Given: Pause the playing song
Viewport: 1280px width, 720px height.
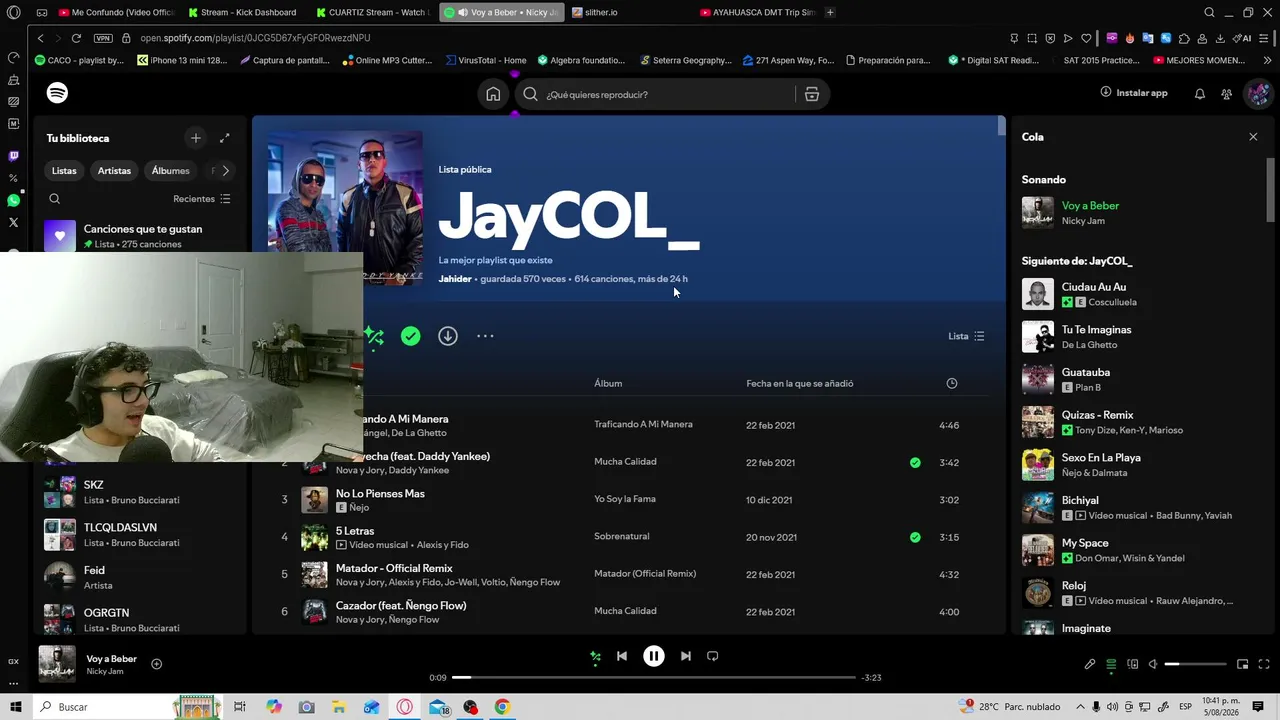Looking at the screenshot, I should point(653,656).
